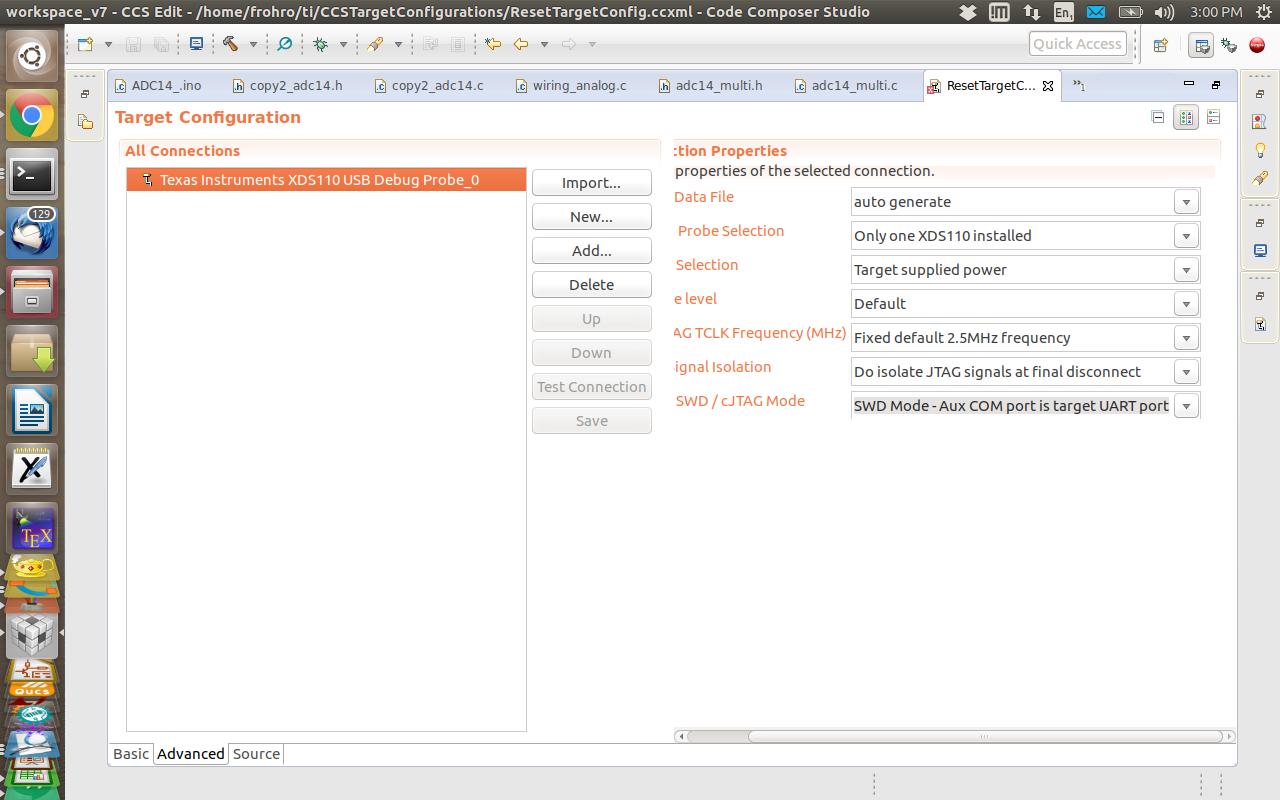The width and height of the screenshot is (1280, 800).
Task: Open the Target supplied power dropdown
Action: click(1186, 270)
